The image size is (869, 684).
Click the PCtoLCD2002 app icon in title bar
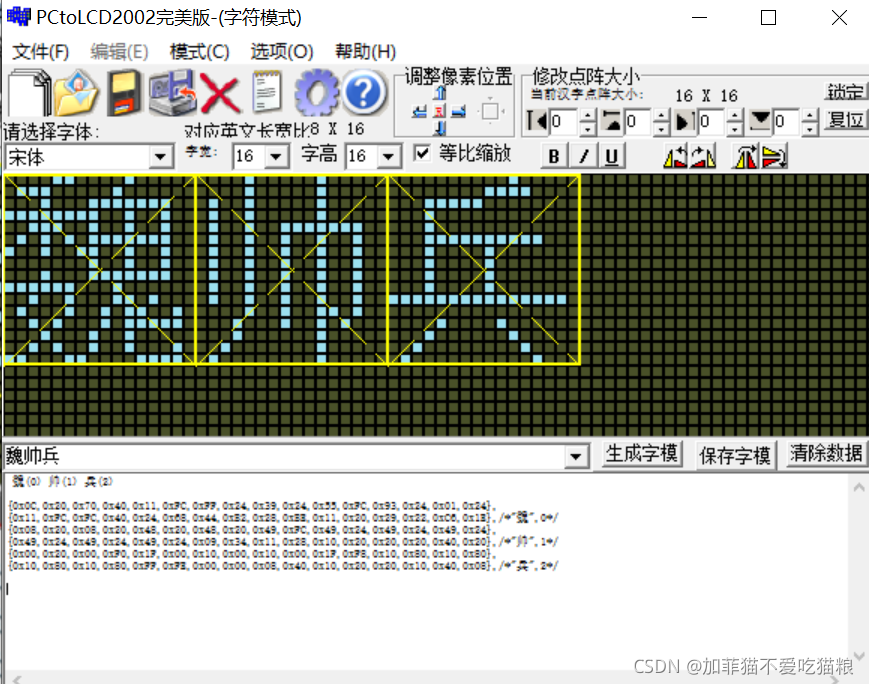18,17
